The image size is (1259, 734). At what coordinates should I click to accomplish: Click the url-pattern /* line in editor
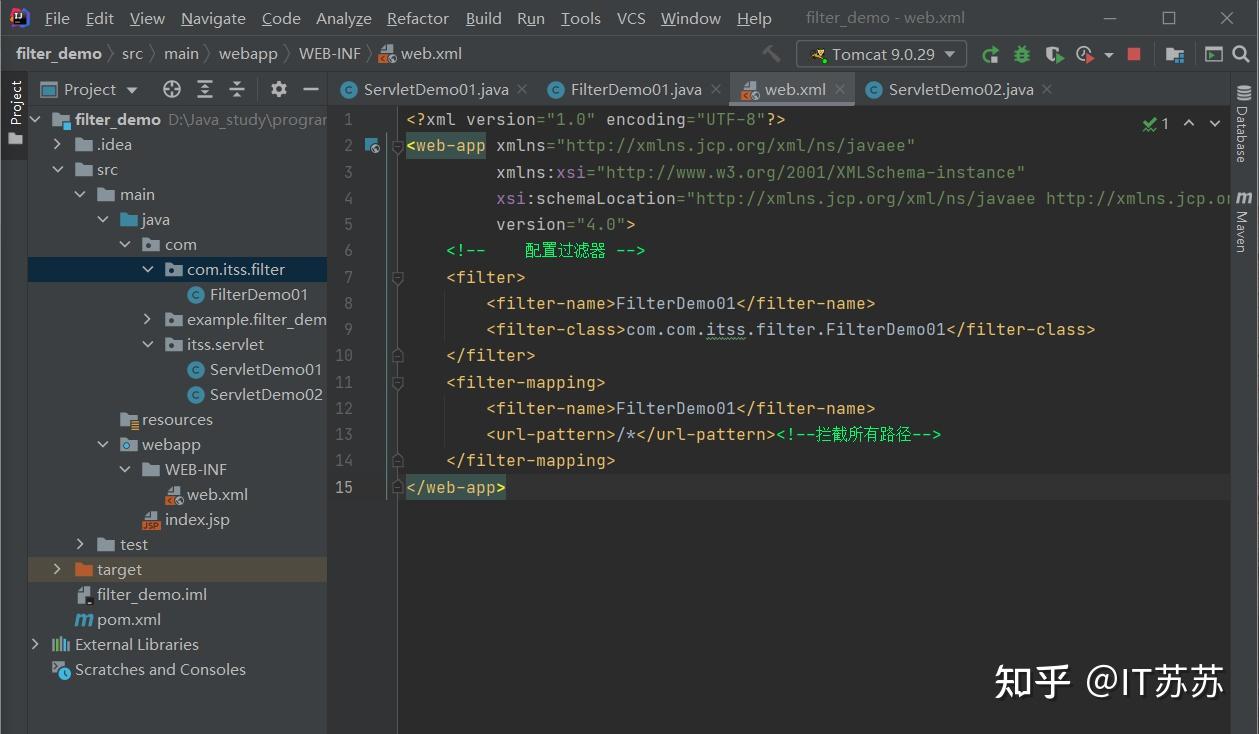click(x=631, y=434)
